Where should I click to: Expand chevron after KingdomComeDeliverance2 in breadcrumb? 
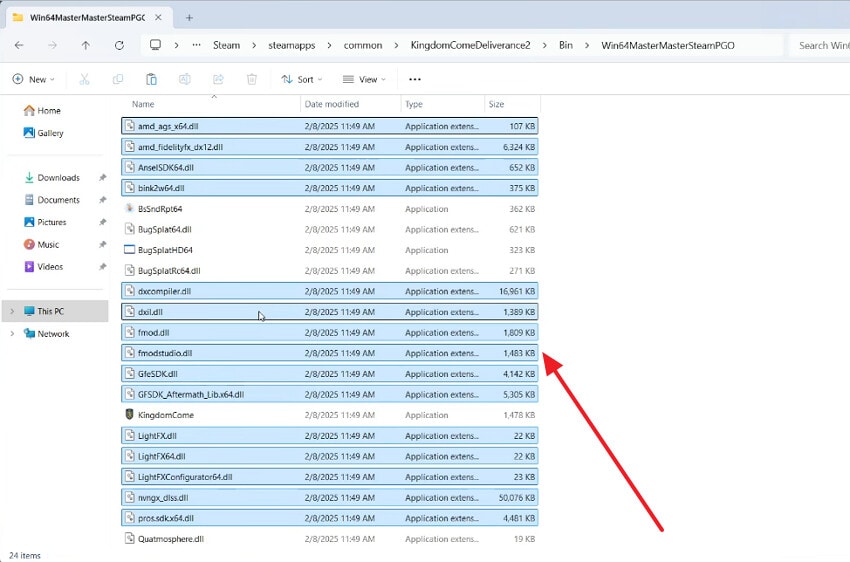click(x=544, y=46)
